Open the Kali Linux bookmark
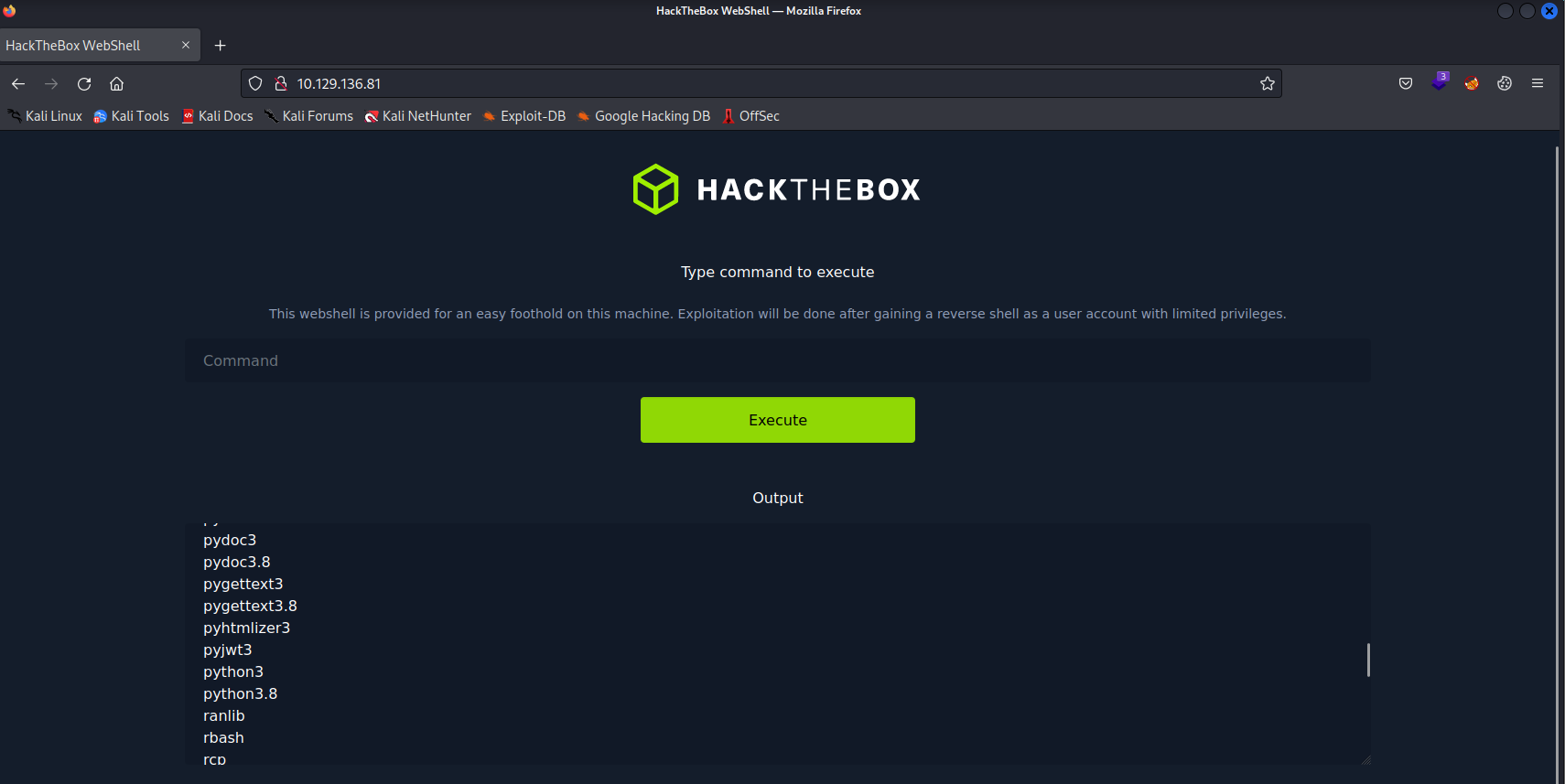This screenshot has height=784, width=1565. 45,116
